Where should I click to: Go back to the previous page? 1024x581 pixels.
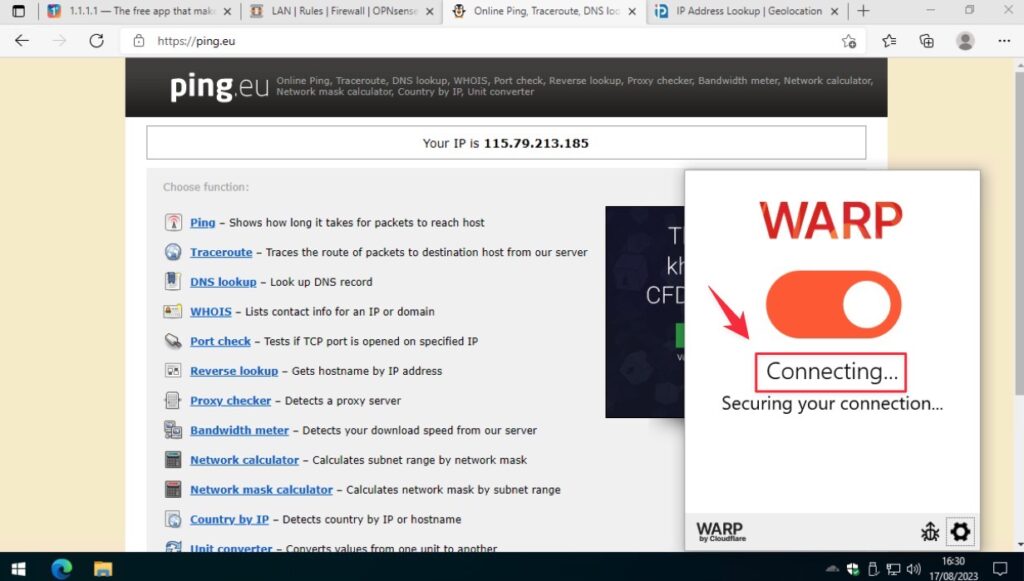pyautogui.click(x=22, y=40)
